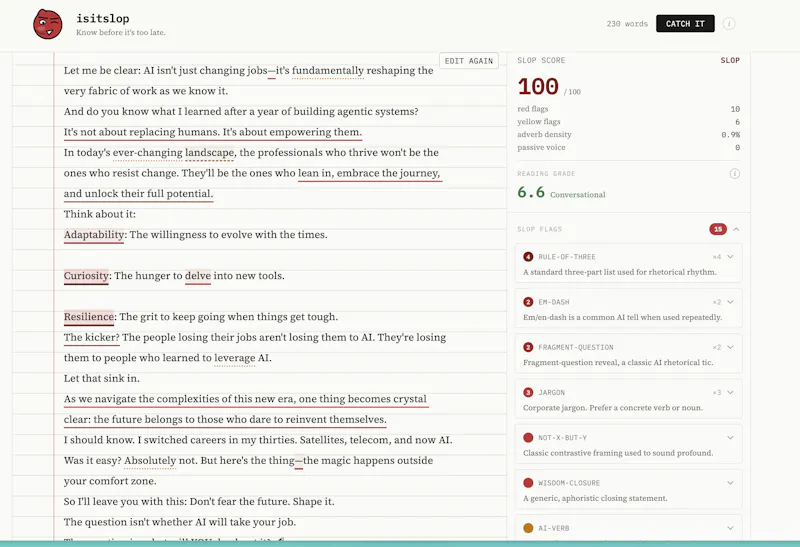Click the yellow flags stat row

(628, 121)
